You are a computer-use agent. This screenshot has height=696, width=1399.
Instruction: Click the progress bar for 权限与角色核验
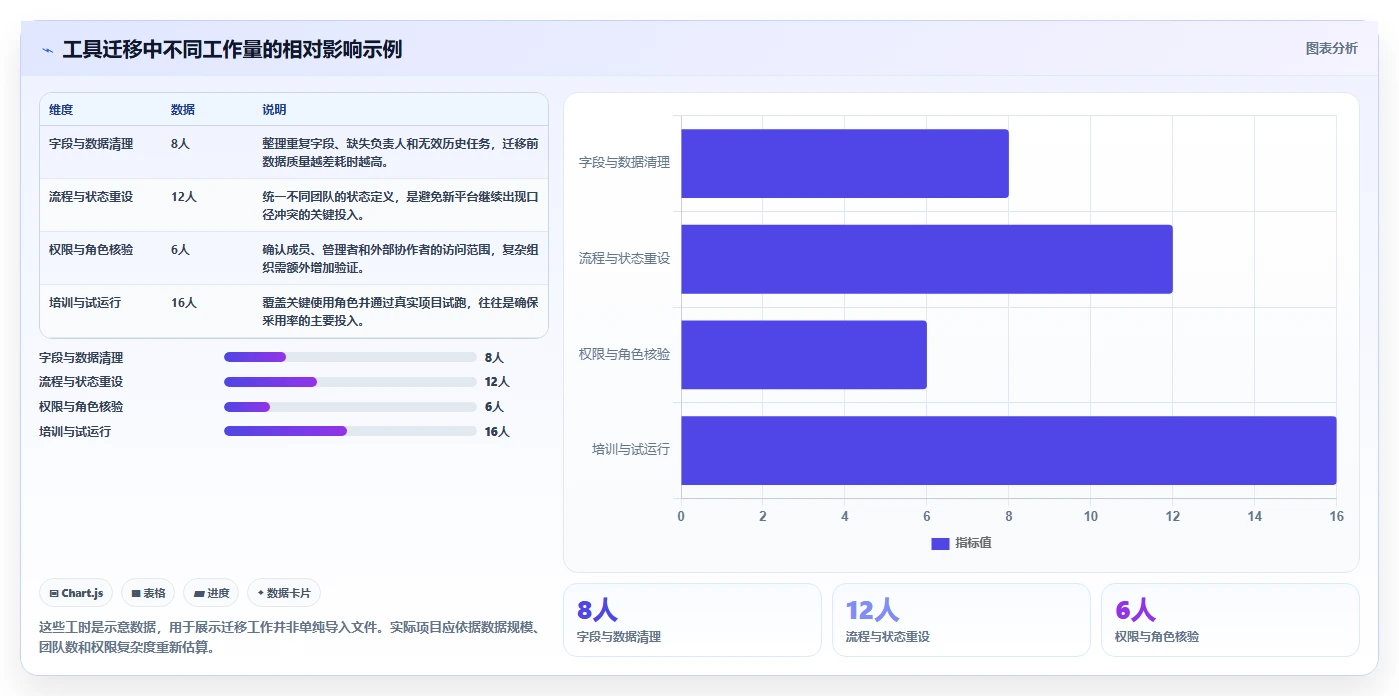point(350,407)
